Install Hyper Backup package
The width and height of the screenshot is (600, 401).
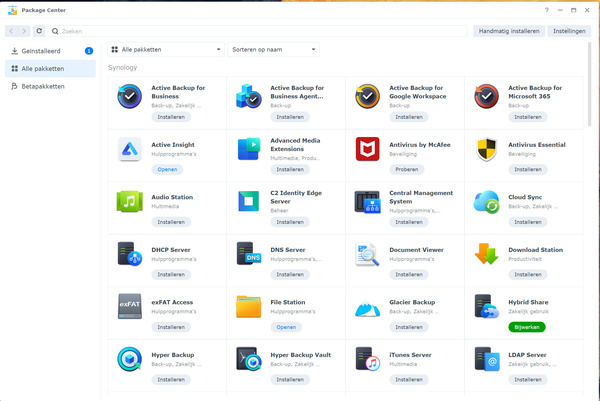click(171, 380)
